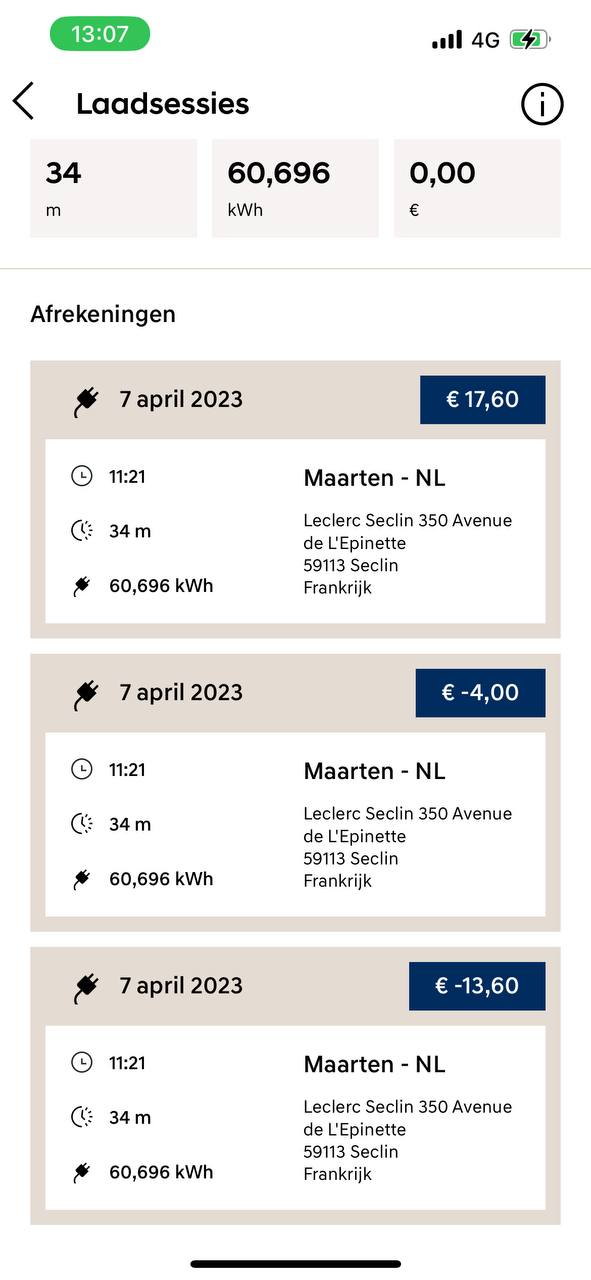Screen dimensions: 591x1280
Task: Open the info circle icon
Action: tap(542, 104)
